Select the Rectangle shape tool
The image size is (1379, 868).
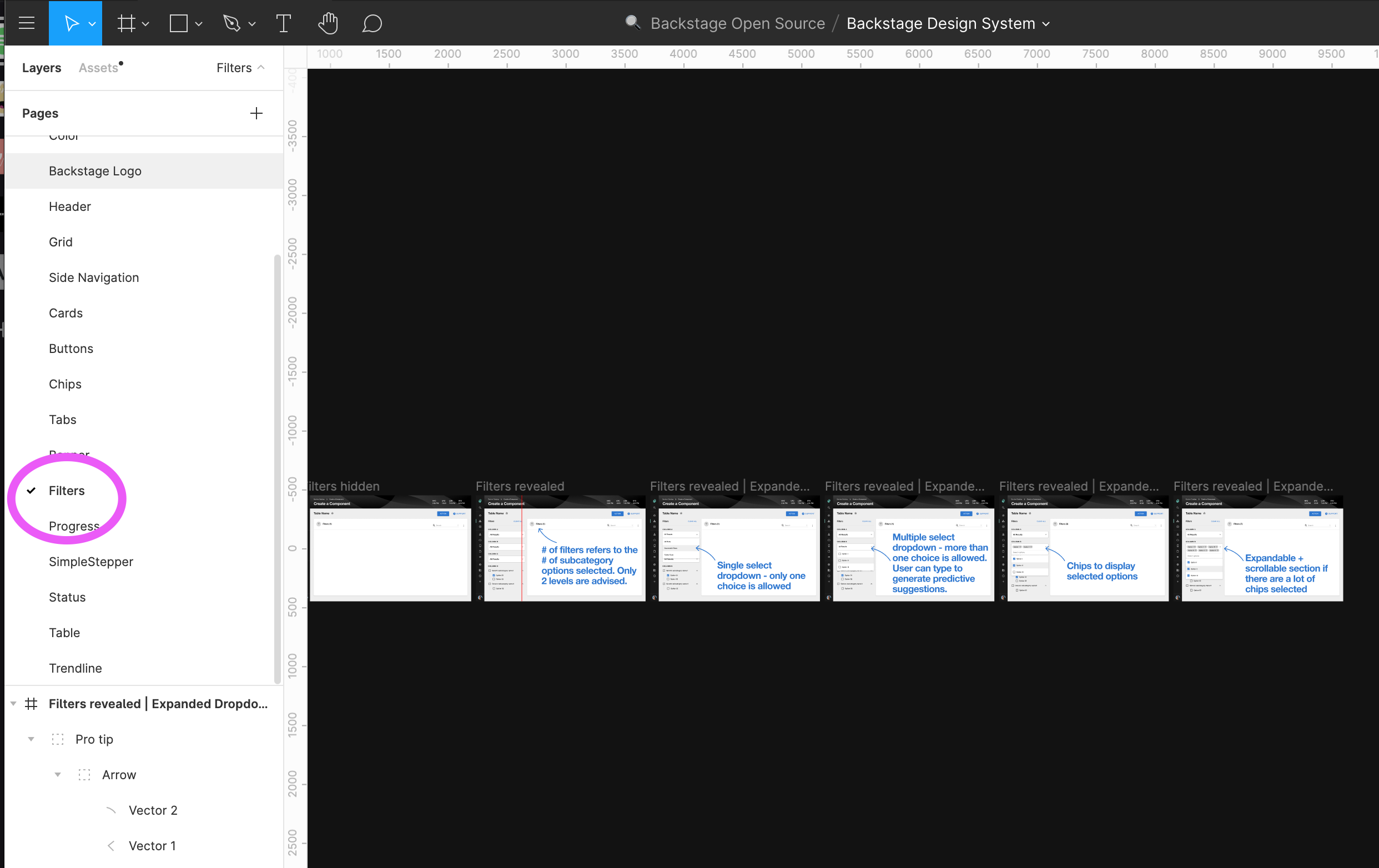[x=179, y=23]
